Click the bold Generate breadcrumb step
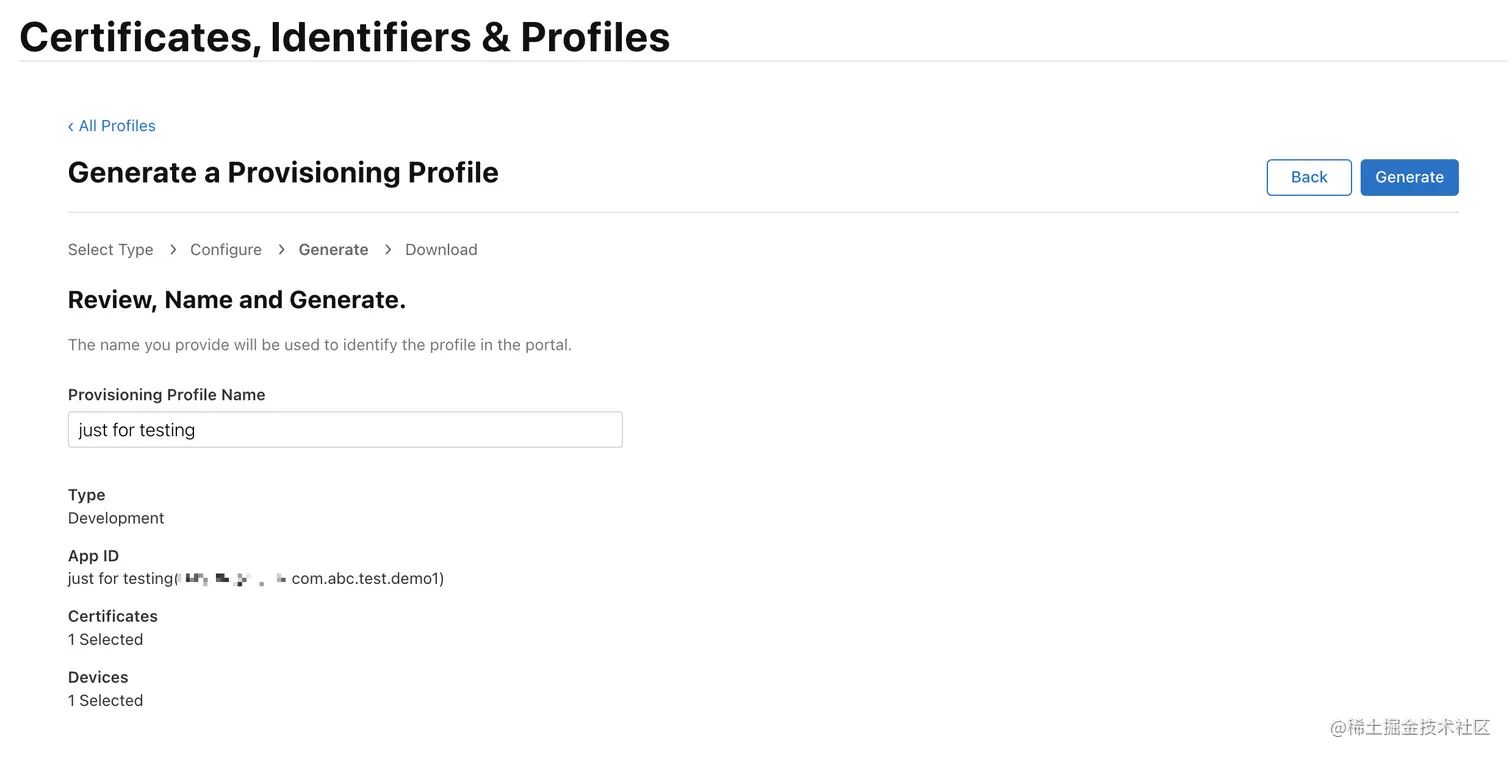 [x=333, y=250]
